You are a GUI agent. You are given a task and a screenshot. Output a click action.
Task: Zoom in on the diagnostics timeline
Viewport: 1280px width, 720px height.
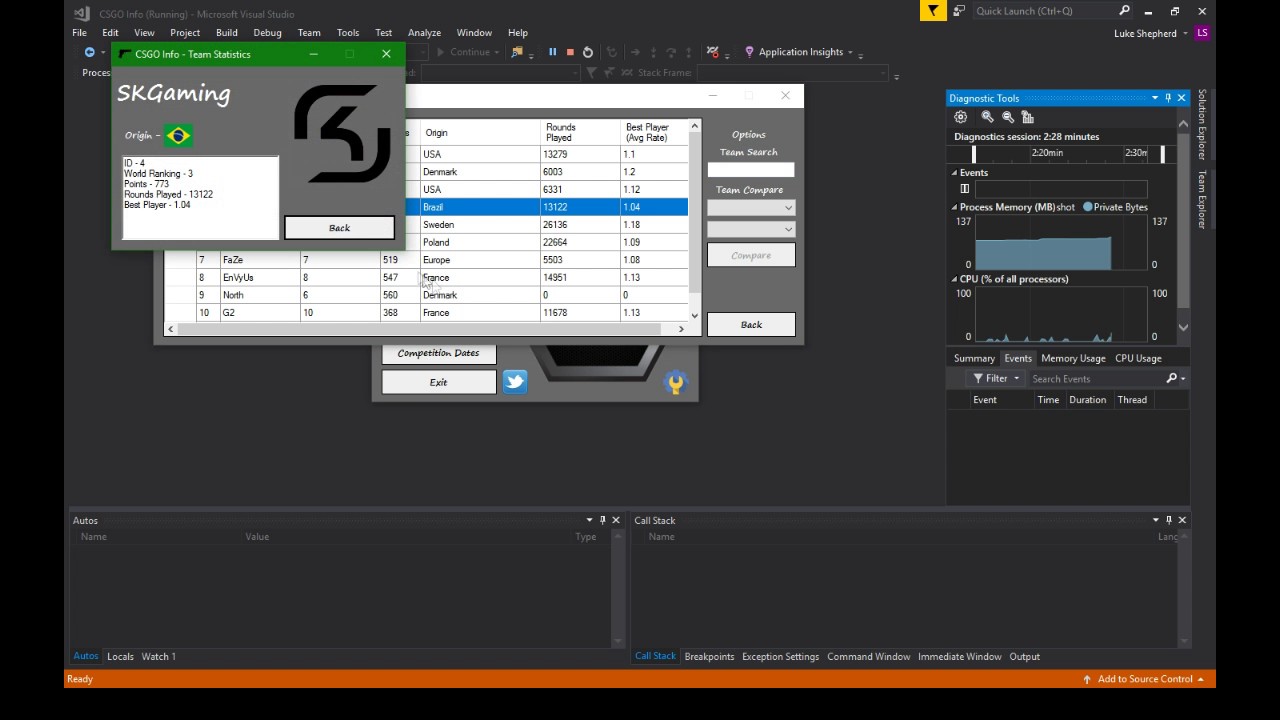pos(987,117)
